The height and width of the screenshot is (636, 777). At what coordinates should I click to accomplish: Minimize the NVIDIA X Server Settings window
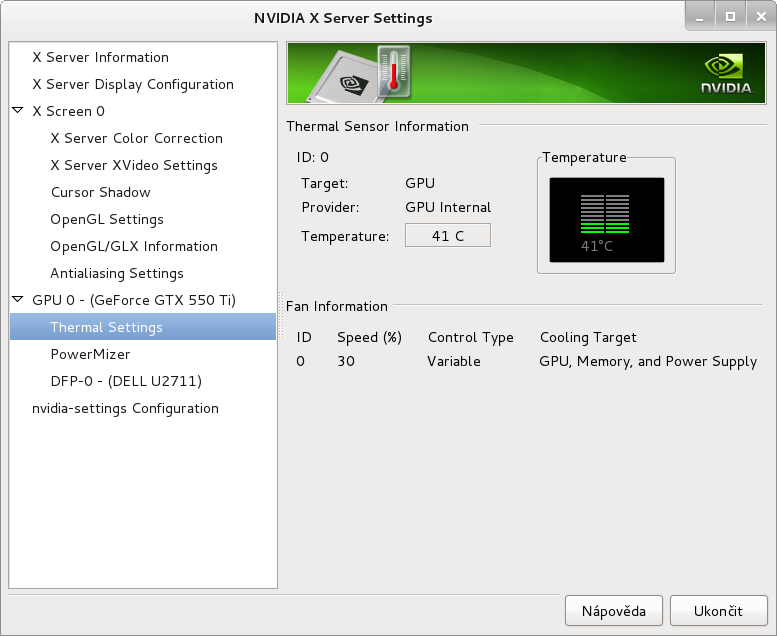(700, 17)
